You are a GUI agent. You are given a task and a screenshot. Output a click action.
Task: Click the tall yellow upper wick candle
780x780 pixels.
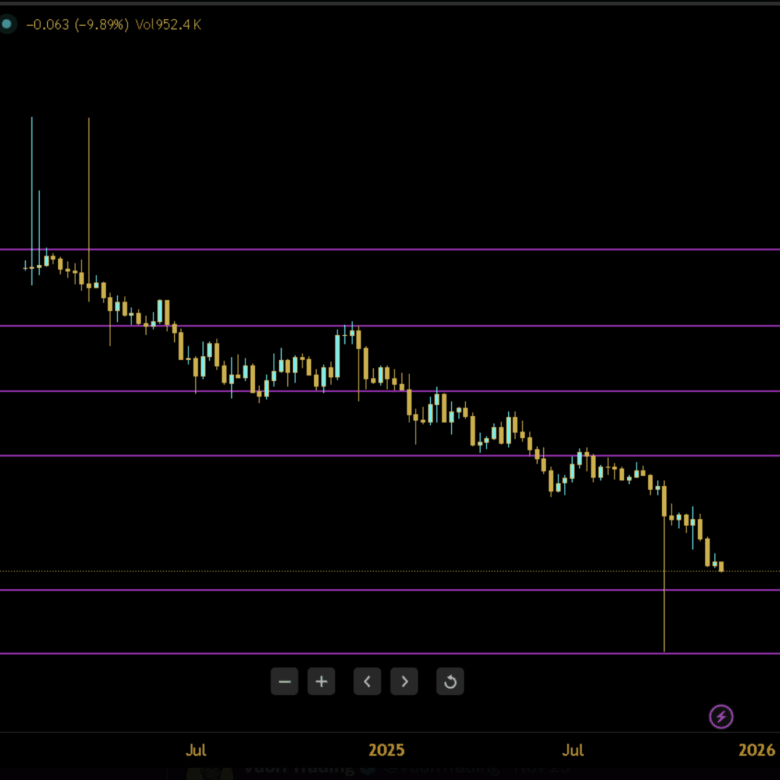pyautogui.click(x=89, y=200)
